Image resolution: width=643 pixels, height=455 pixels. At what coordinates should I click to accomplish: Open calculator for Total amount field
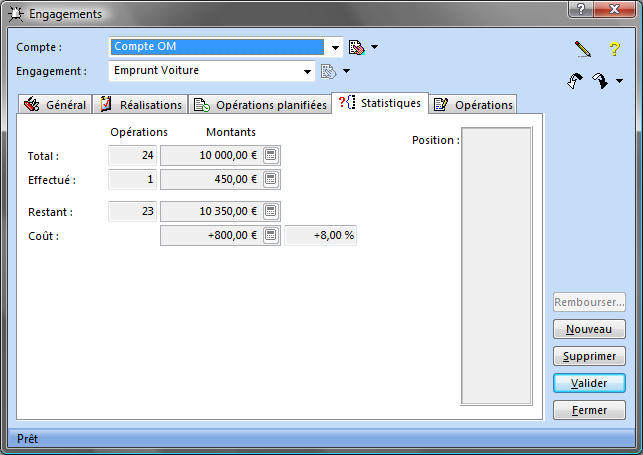(271, 155)
